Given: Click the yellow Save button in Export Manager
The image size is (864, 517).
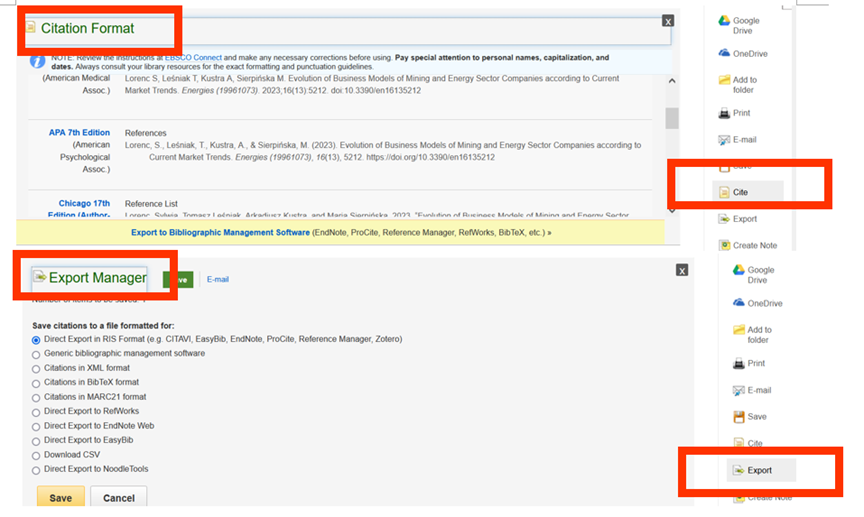Looking at the screenshot, I should [x=61, y=497].
